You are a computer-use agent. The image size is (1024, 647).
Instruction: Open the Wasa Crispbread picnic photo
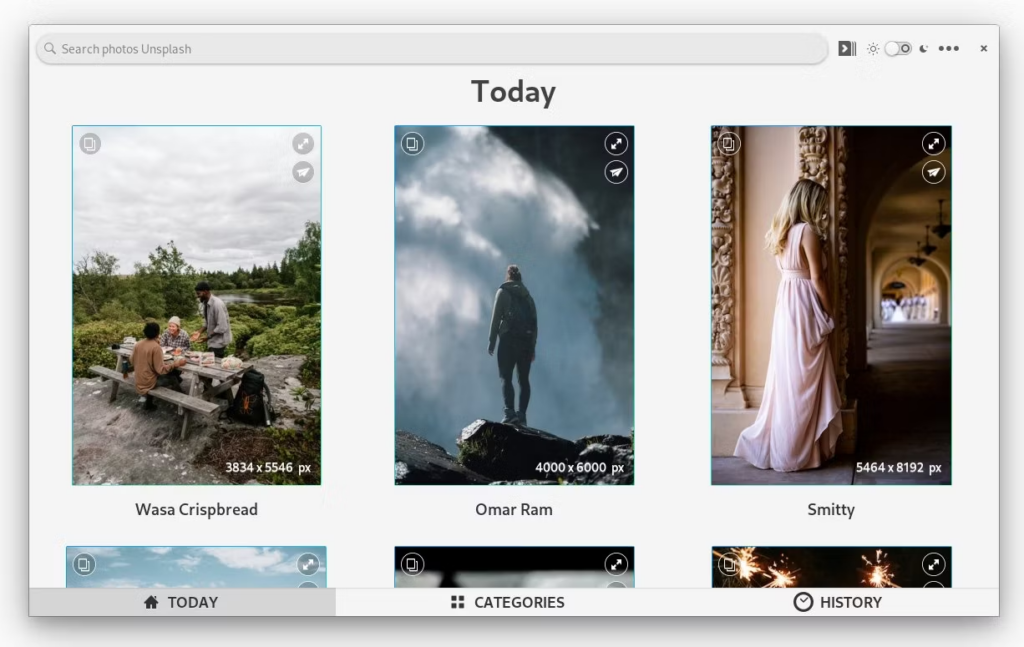197,305
